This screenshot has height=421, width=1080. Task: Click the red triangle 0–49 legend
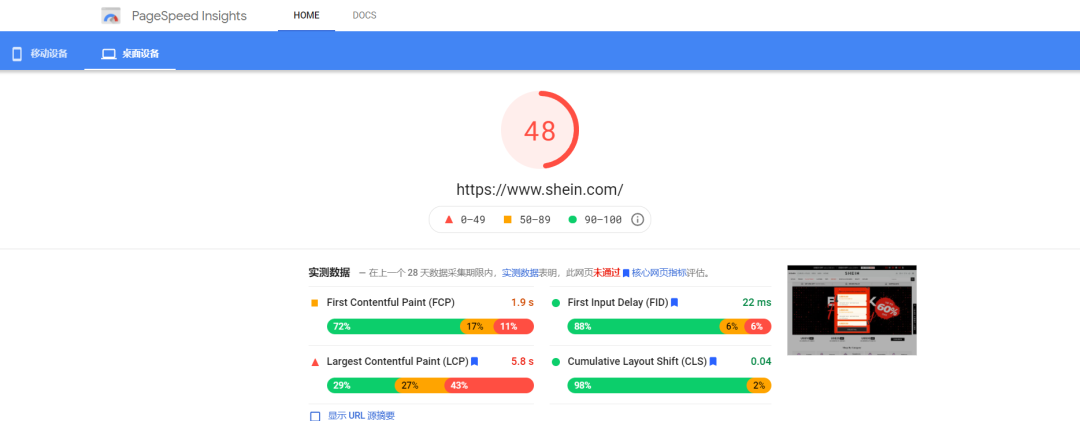pos(466,220)
